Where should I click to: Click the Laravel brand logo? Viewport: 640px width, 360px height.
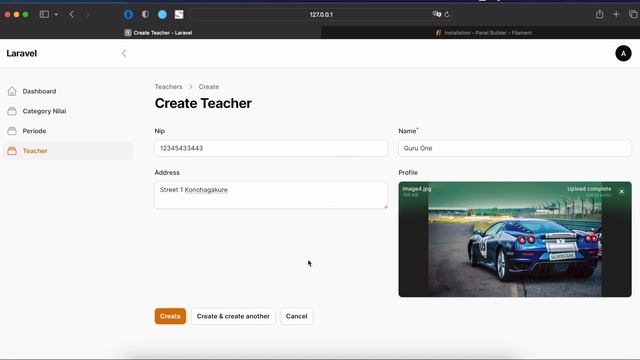click(x=22, y=53)
